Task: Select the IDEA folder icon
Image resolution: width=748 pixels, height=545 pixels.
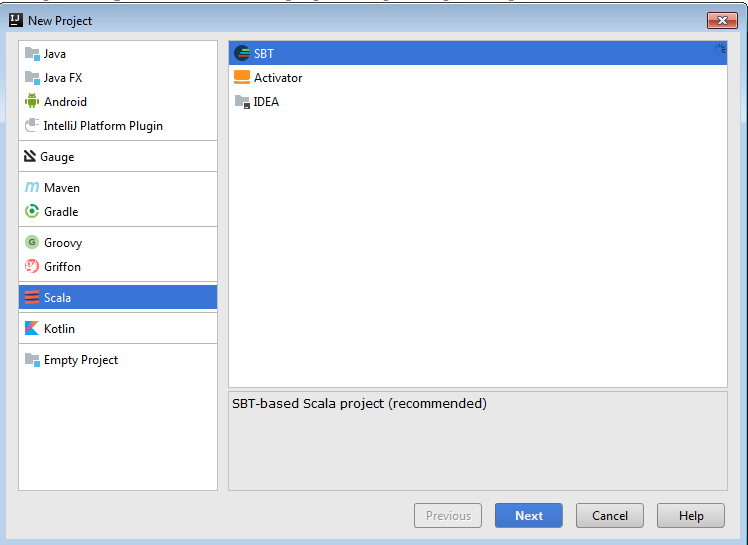Action: [x=242, y=102]
